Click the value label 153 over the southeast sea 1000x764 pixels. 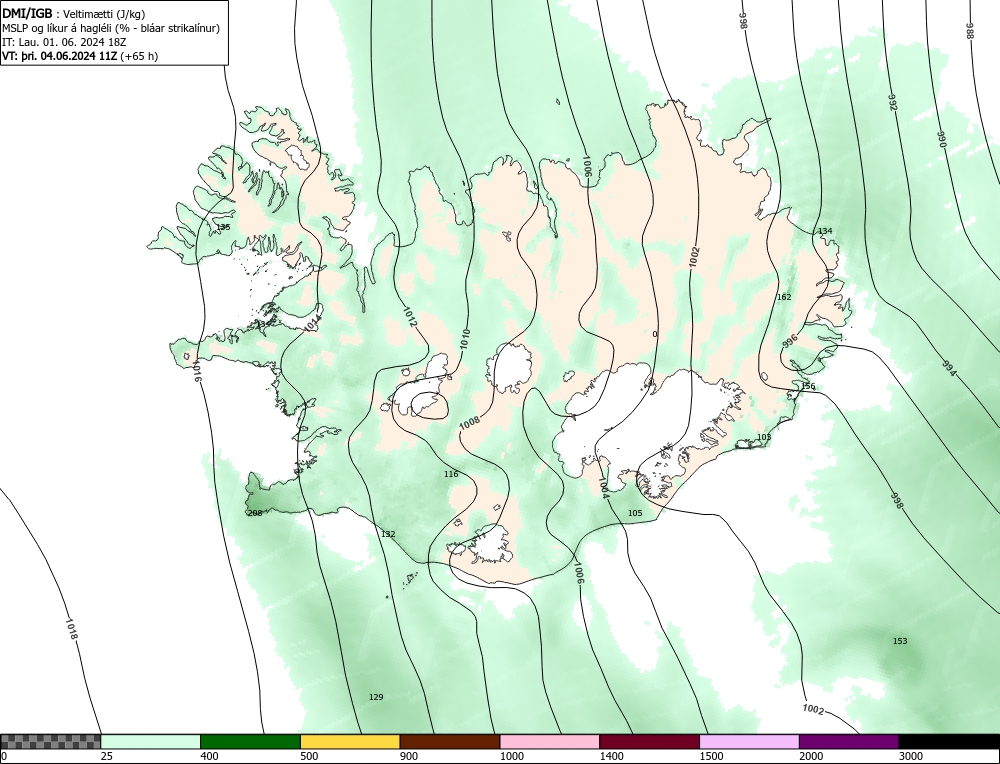tap(900, 641)
